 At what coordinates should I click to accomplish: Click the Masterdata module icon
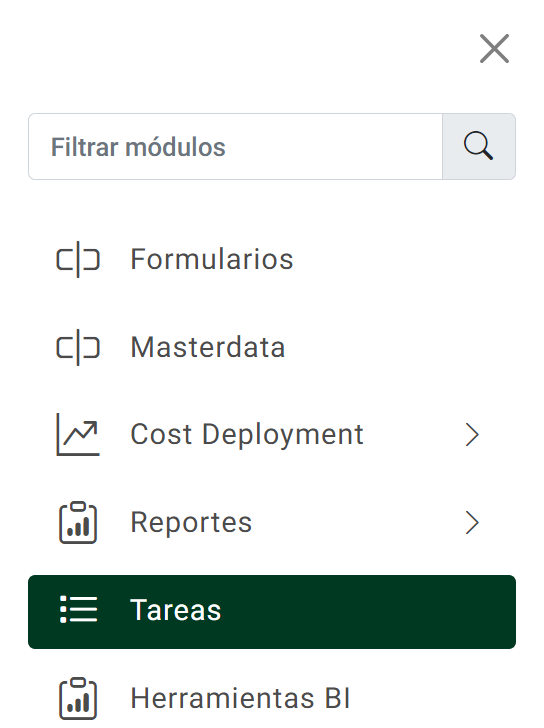coord(78,347)
